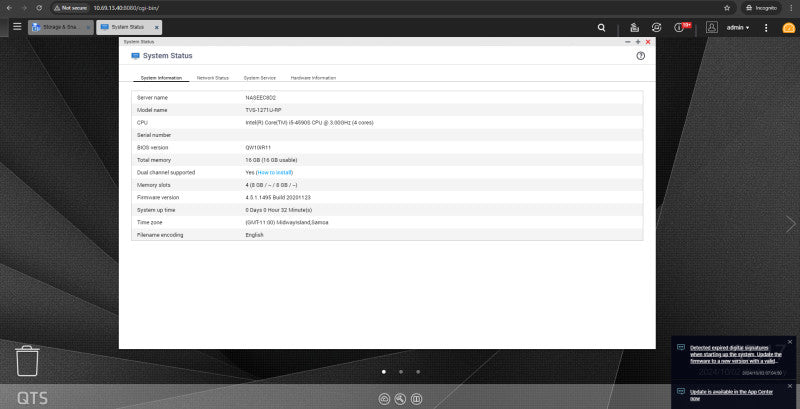Viewport: 800px width, 409px height.
Task: Click the Serial number row label
Action: [154, 135]
